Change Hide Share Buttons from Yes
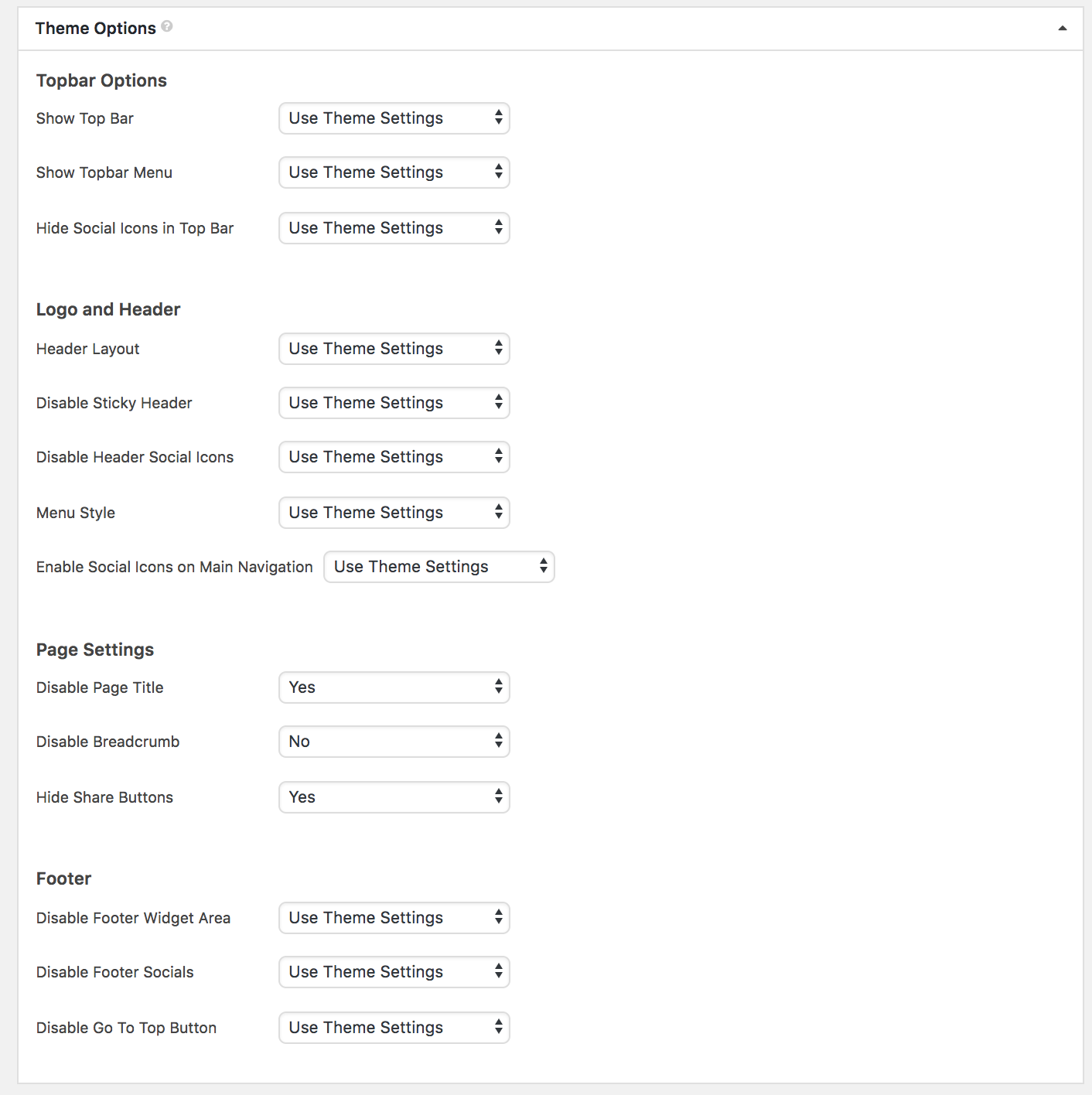1092x1095 pixels. pos(394,797)
